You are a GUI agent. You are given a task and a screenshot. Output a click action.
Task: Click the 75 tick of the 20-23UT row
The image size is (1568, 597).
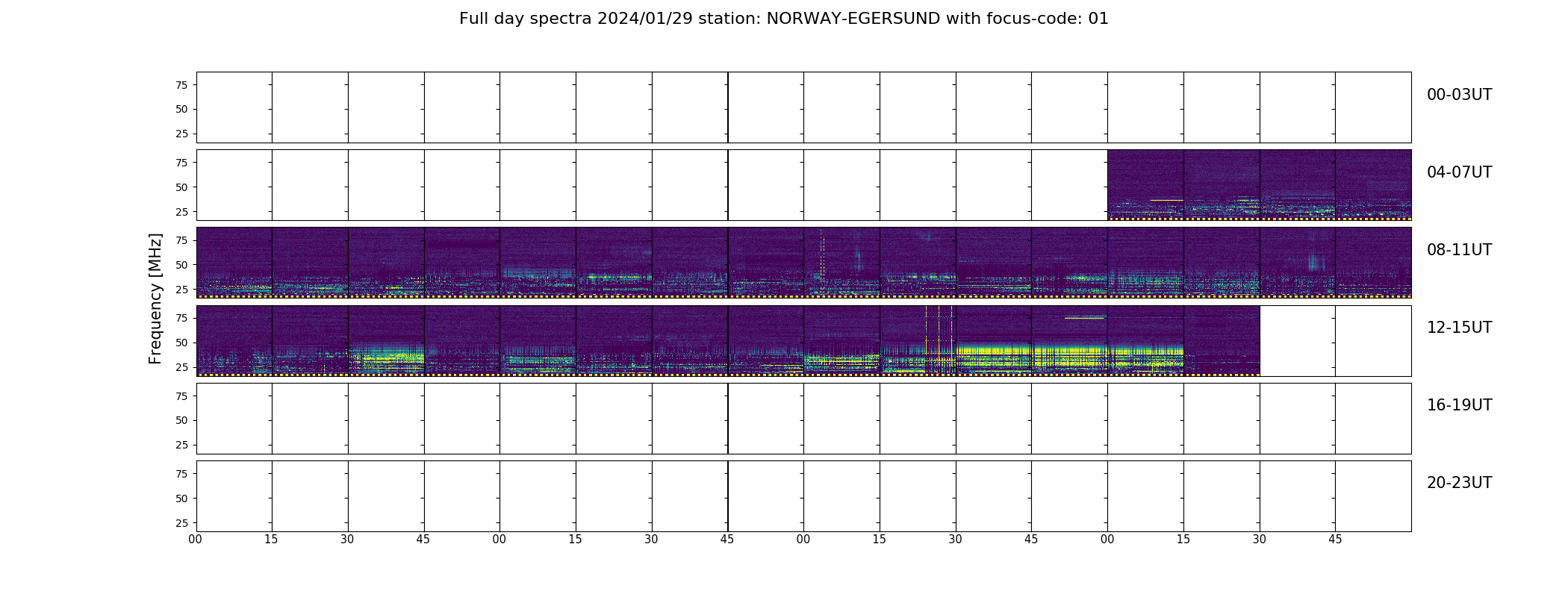pos(181,474)
